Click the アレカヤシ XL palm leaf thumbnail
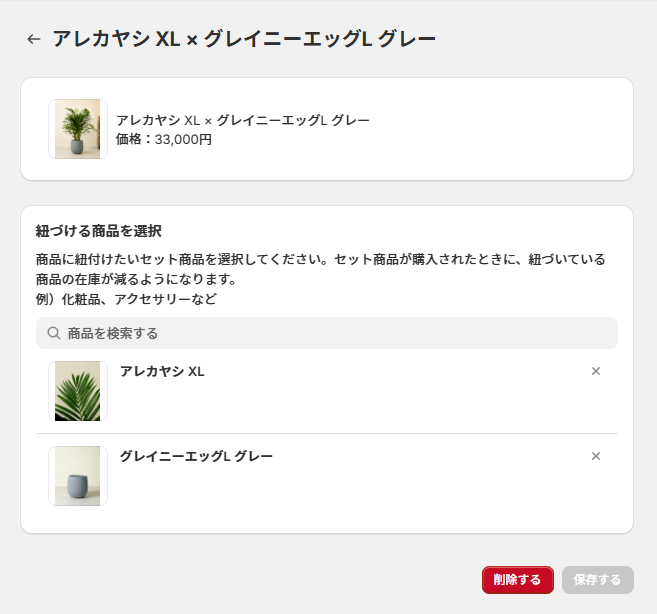The image size is (657, 614). (x=77, y=391)
